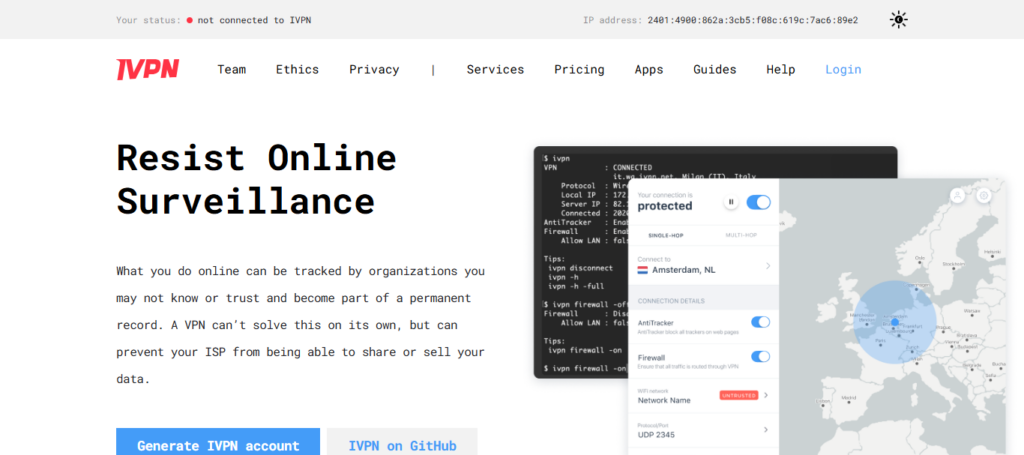This screenshot has height=455, width=1024.
Task: Open the account profile icon on the map
Action: [957, 195]
